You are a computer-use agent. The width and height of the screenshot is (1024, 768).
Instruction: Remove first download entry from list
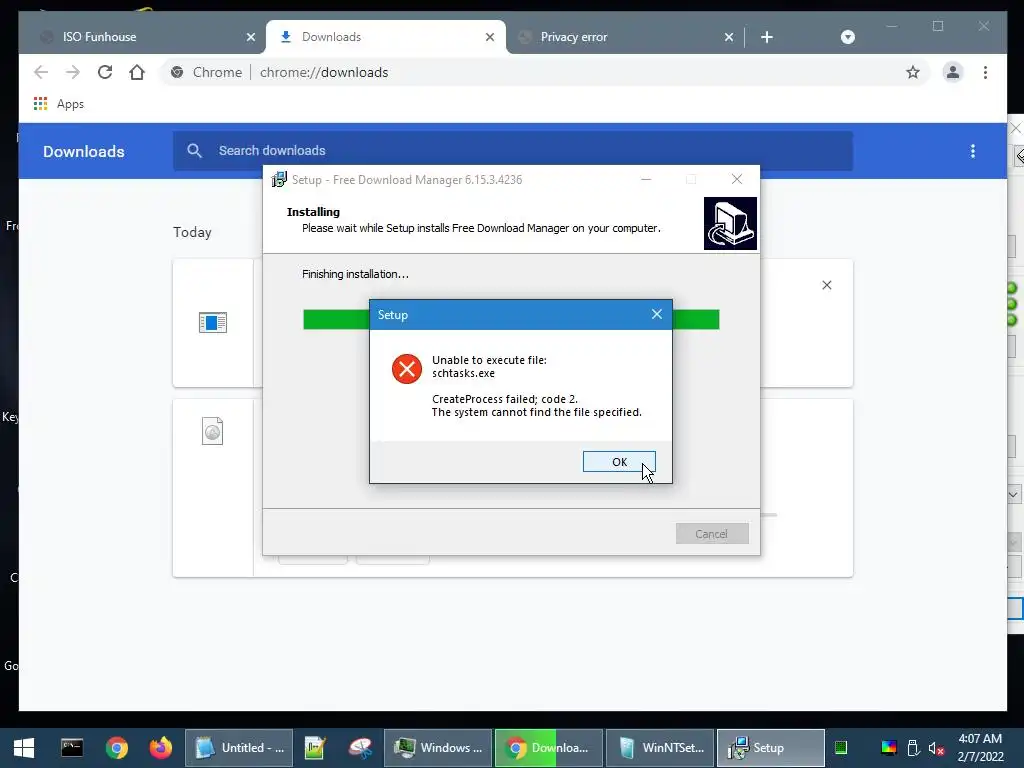point(827,285)
